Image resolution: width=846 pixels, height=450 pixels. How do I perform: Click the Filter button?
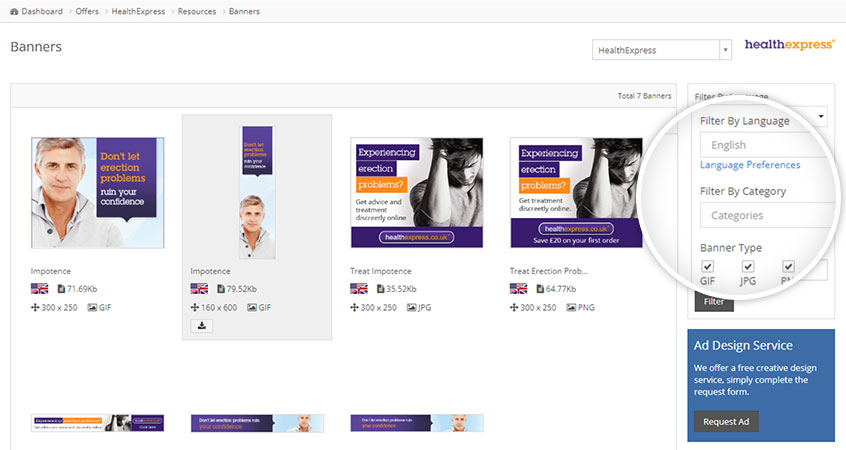[714, 302]
